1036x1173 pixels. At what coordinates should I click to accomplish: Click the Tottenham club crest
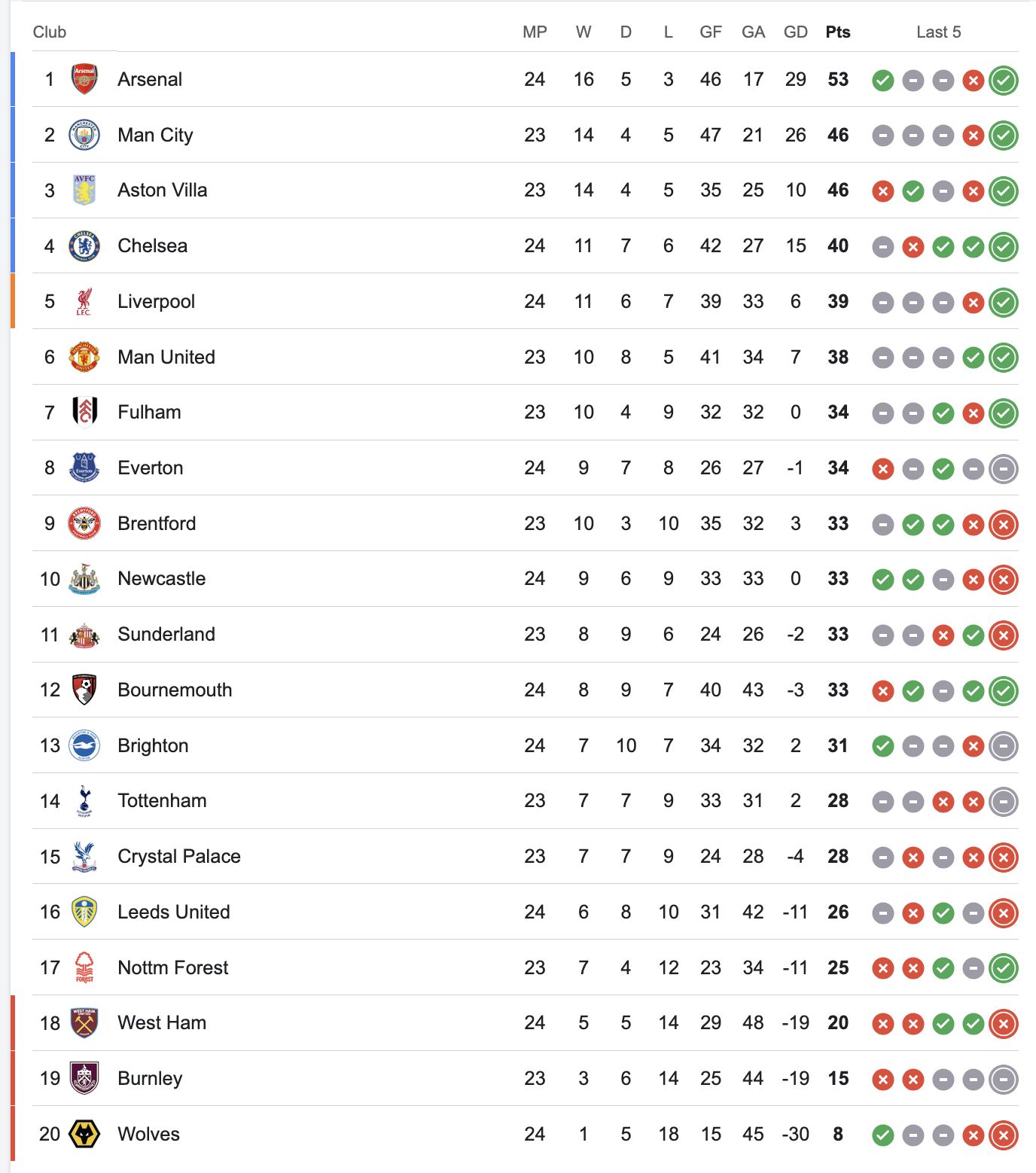[x=84, y=801]
